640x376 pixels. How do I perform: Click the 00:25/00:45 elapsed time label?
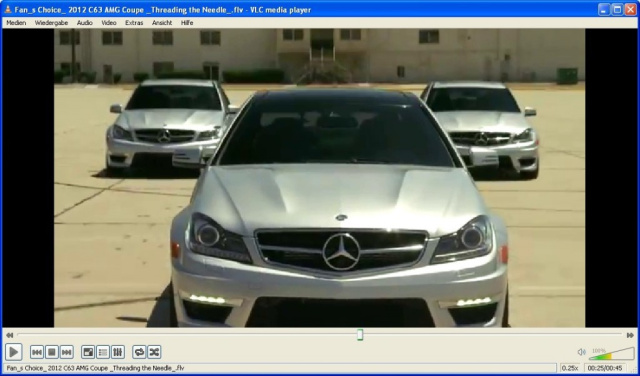(x=605, y=368)
